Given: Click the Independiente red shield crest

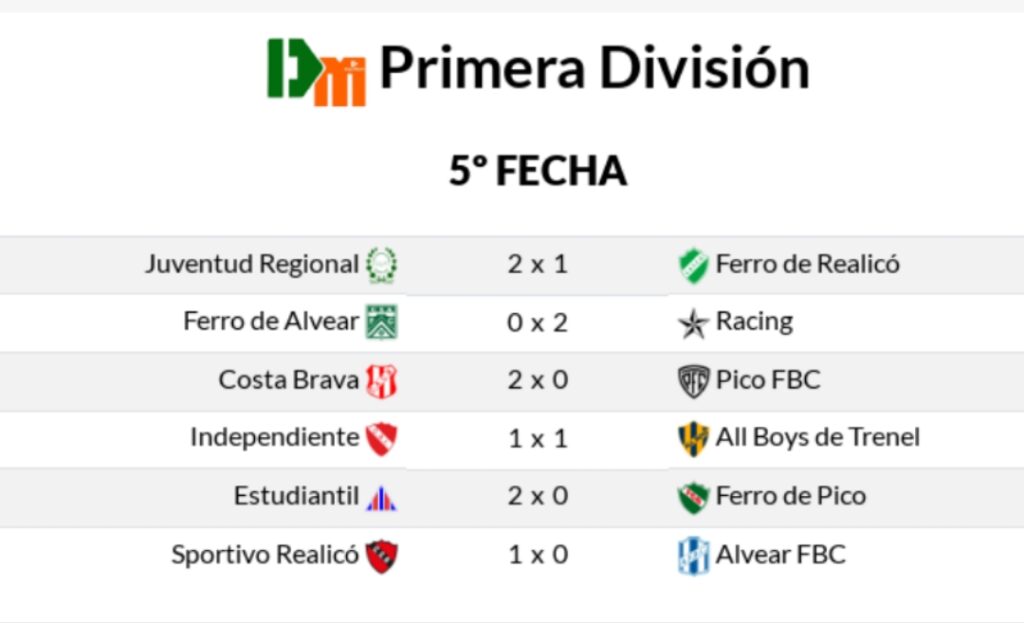Looking at the screenshot, I should click(x=381, y=438).
